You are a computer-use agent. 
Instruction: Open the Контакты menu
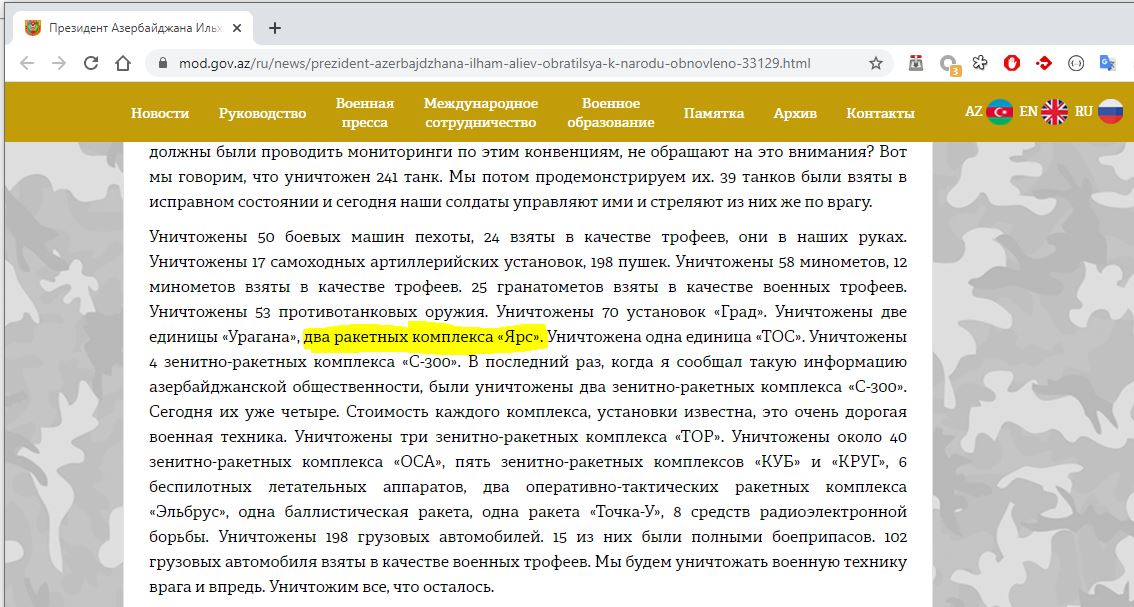tap(880, 113)
